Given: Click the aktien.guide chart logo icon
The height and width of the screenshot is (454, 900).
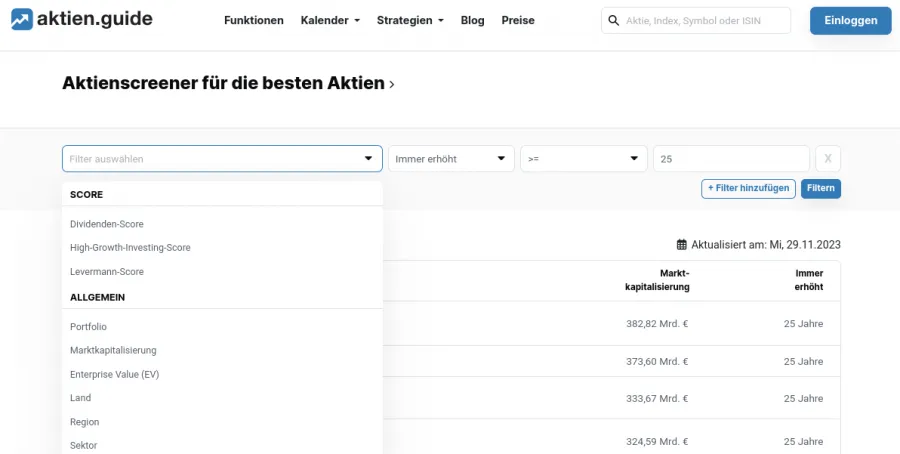Looking at the screenshot, I should tap(22, 20).
